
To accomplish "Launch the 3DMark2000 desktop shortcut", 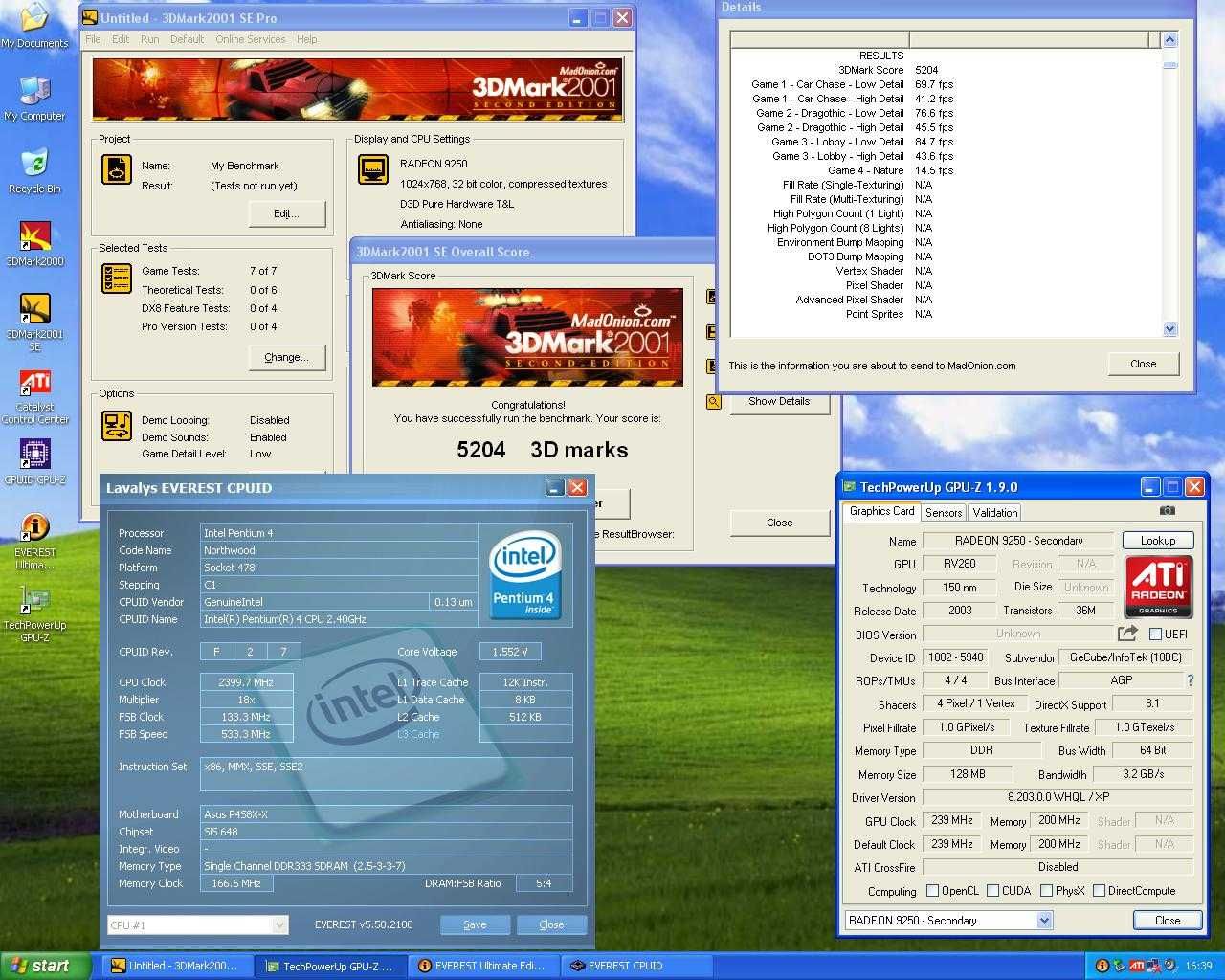I will click(x=34, y=243).
